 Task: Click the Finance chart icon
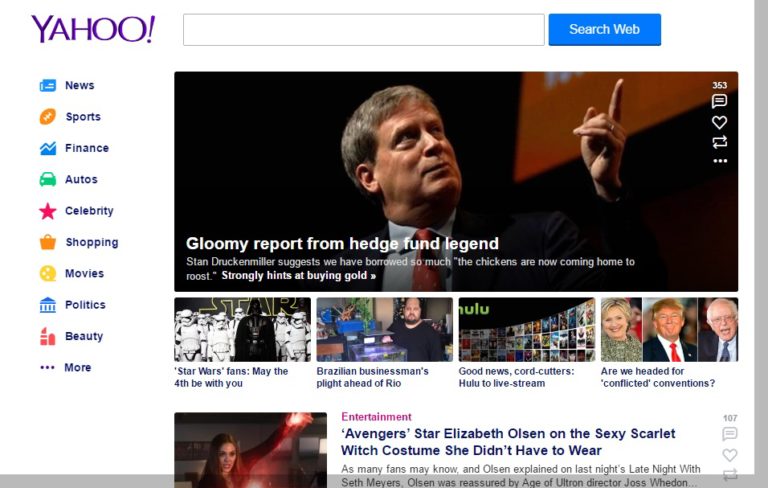pos(48,148)
